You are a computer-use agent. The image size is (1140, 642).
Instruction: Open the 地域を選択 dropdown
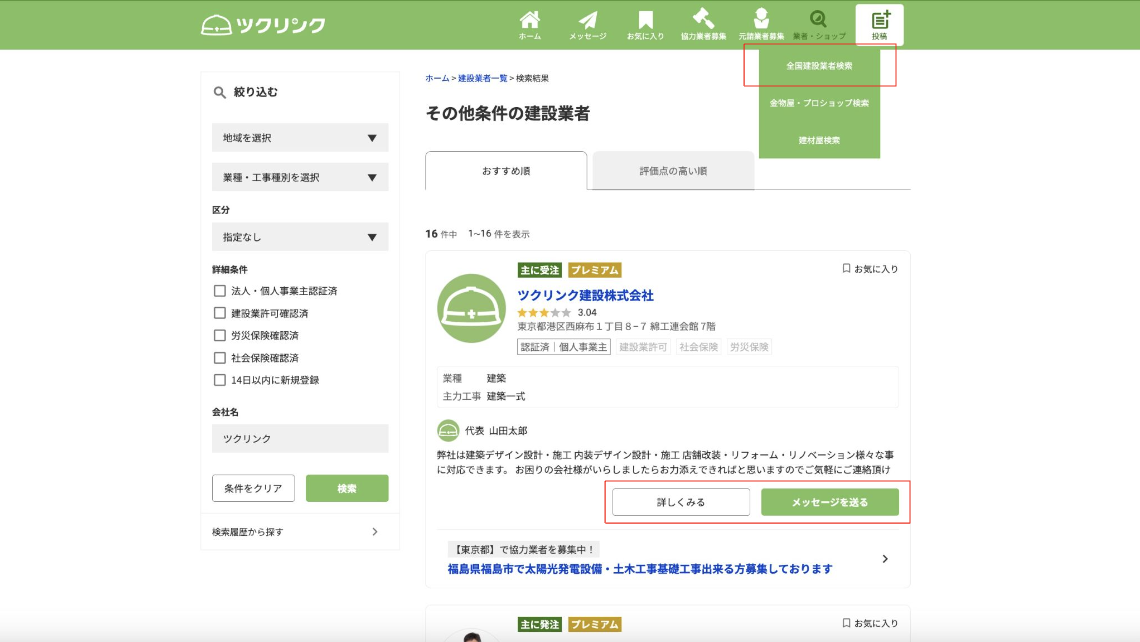point(300,138)
